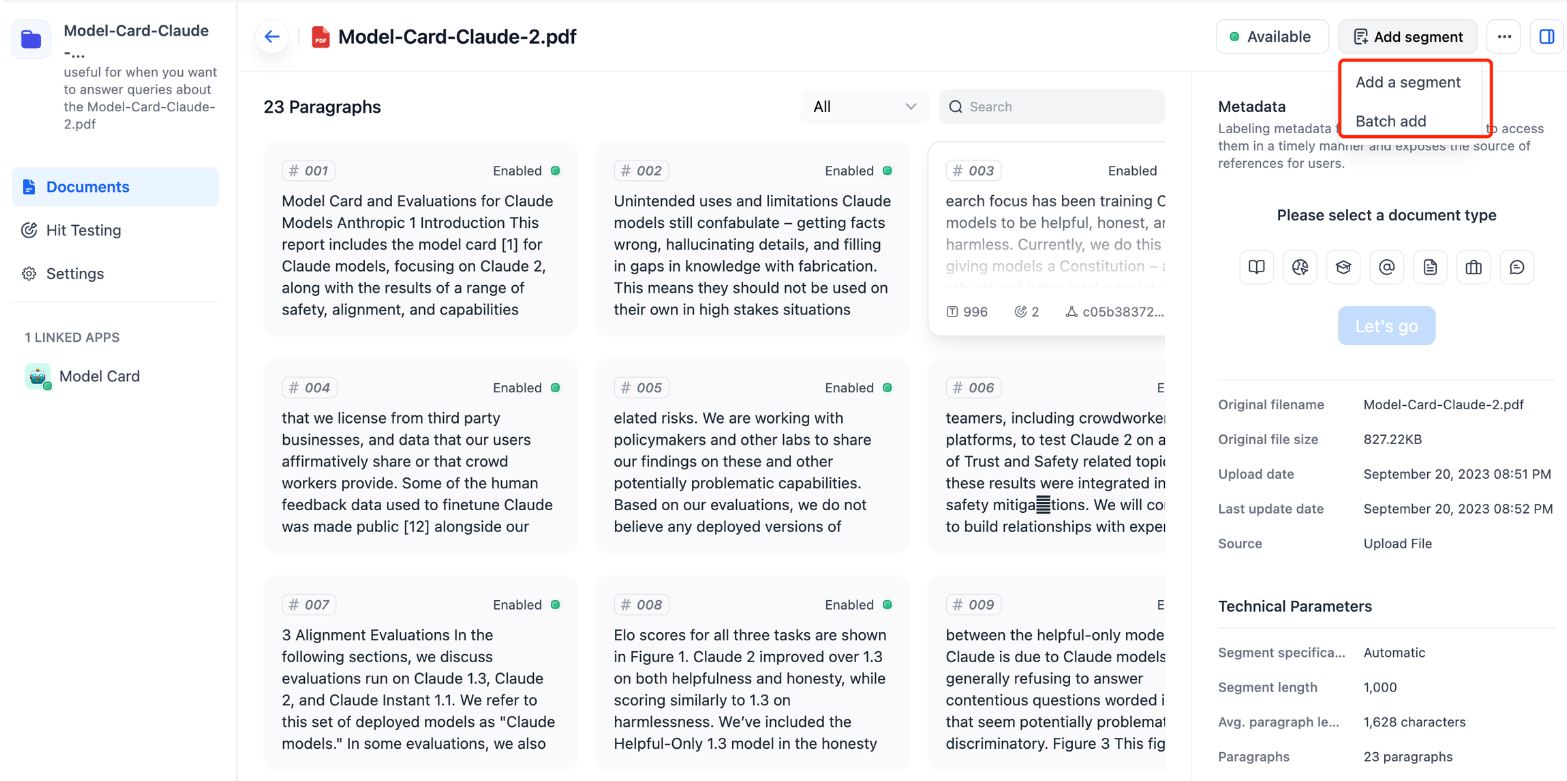Open the Available status dropdown

point(1271,37)
